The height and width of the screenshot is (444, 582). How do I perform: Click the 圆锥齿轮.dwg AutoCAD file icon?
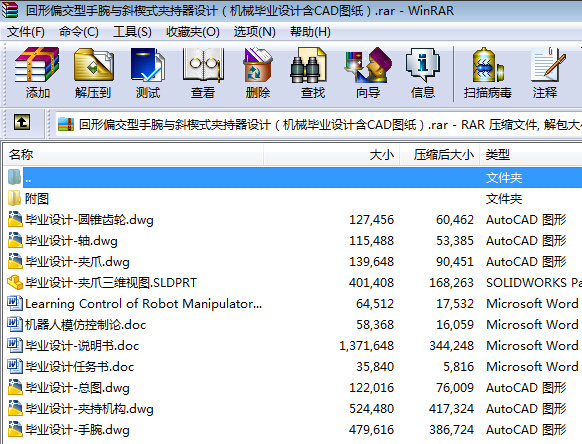click(15, 219)
